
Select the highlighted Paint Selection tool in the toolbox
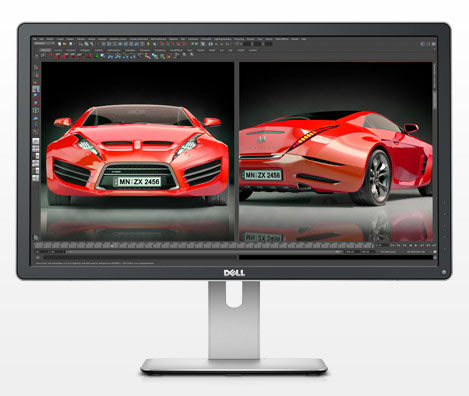click(36, 89)
